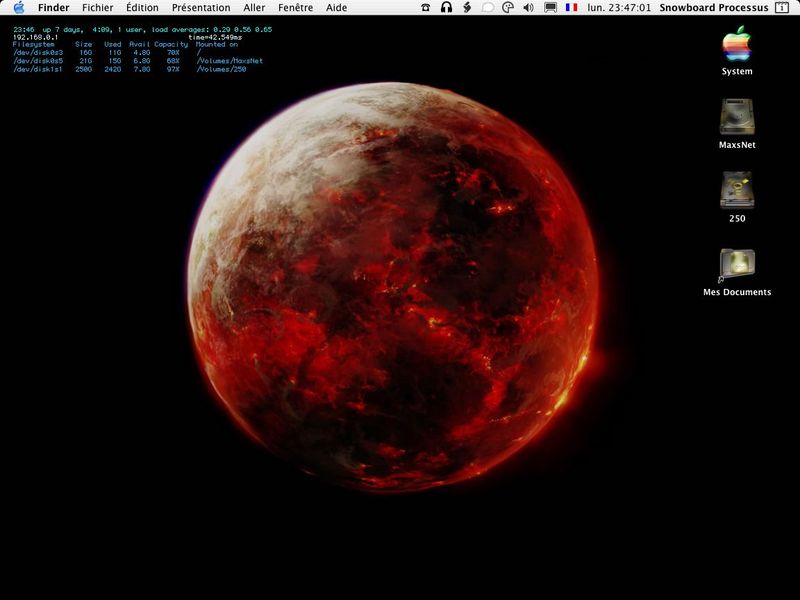
Task: Open the volume control in menu bar
Action: click(529, 8)
